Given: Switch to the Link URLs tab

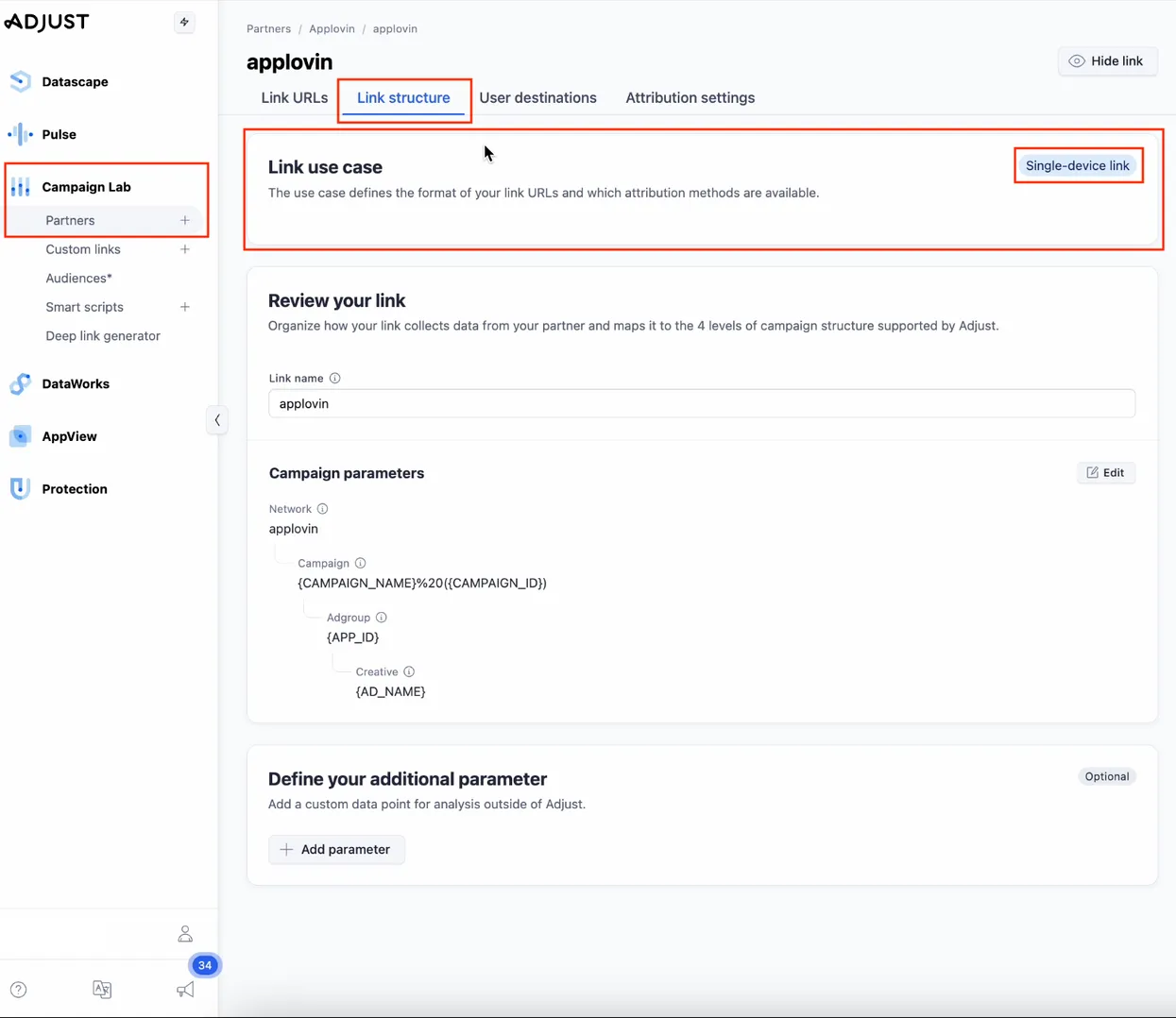Looking at the screenshot, I should pyautogui.click(x=293, y=97).
